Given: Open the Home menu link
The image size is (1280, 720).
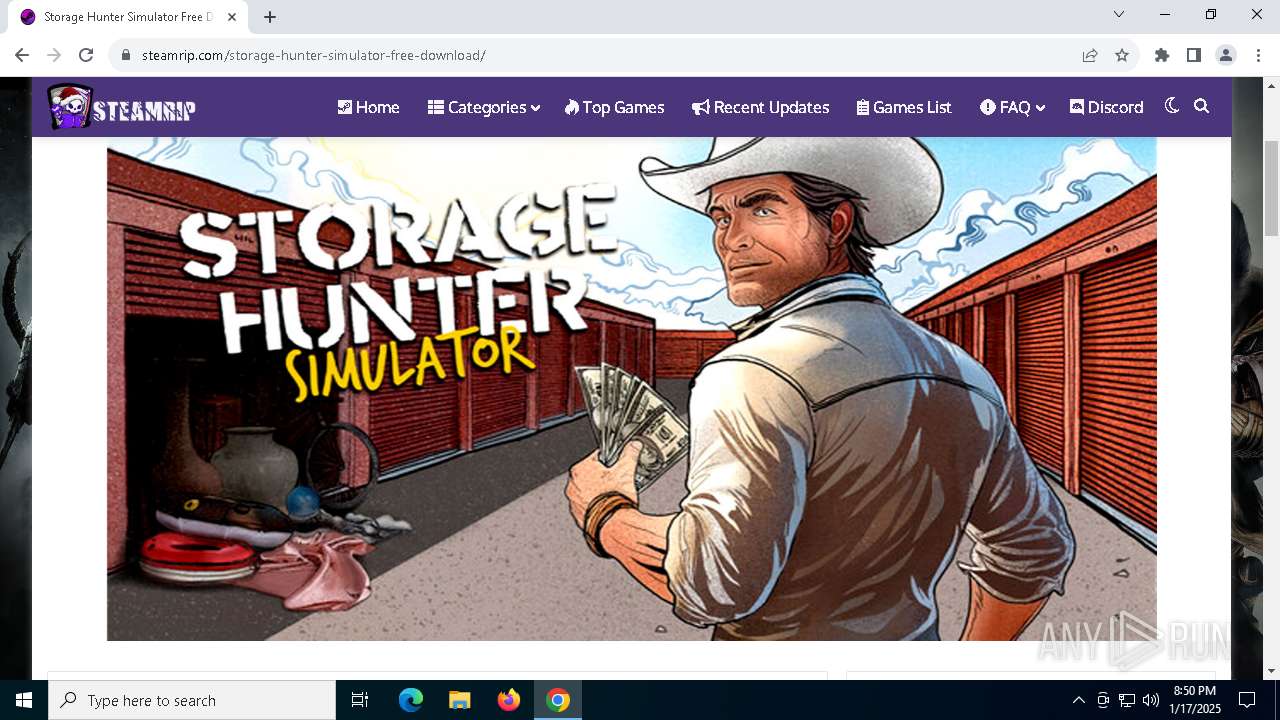Looking at the screenshot, I should pyautogui.click(x=368, y=107).
